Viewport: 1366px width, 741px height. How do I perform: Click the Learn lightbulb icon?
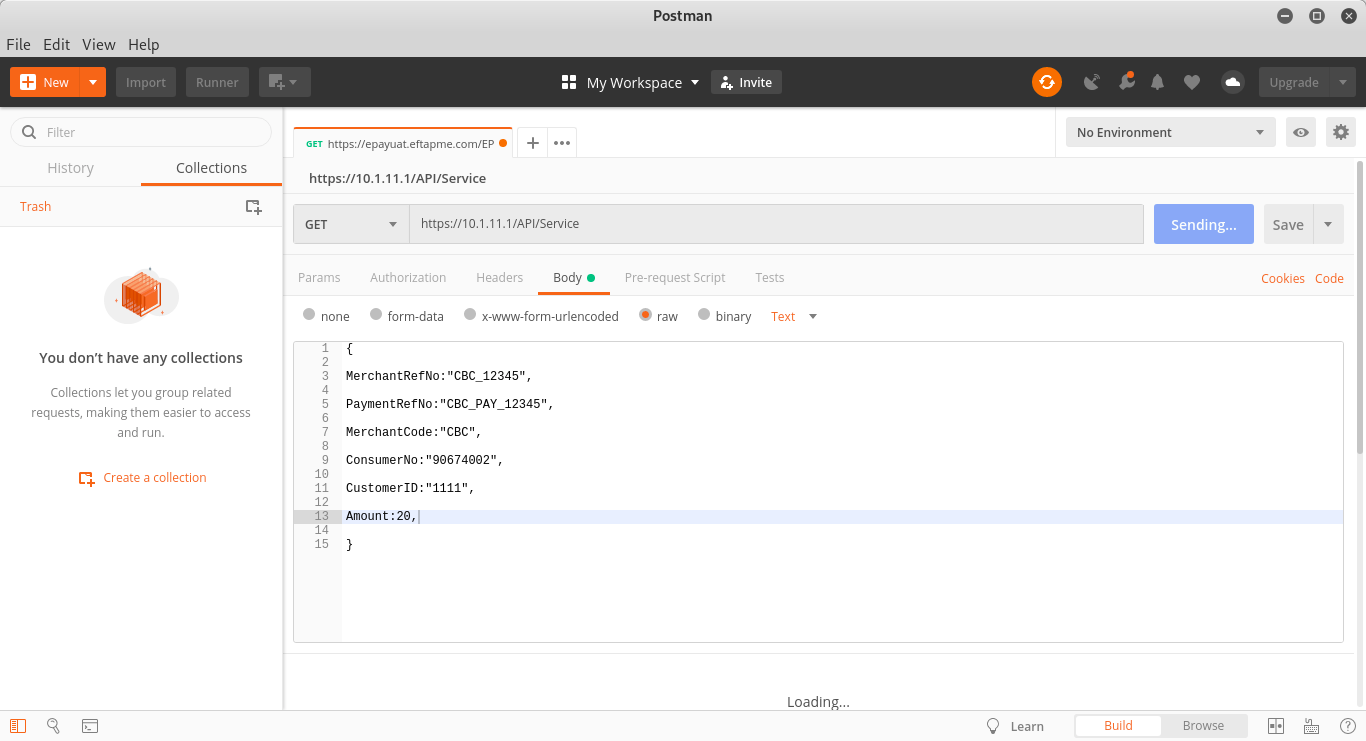click(993, 726)
